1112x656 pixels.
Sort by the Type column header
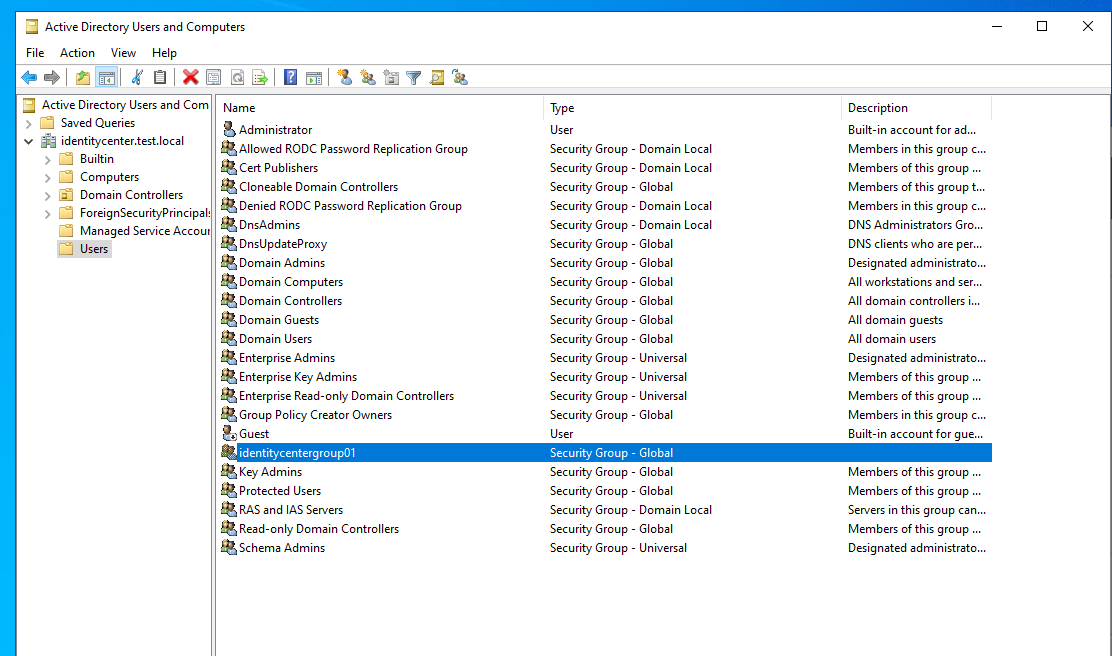(692, 108)
